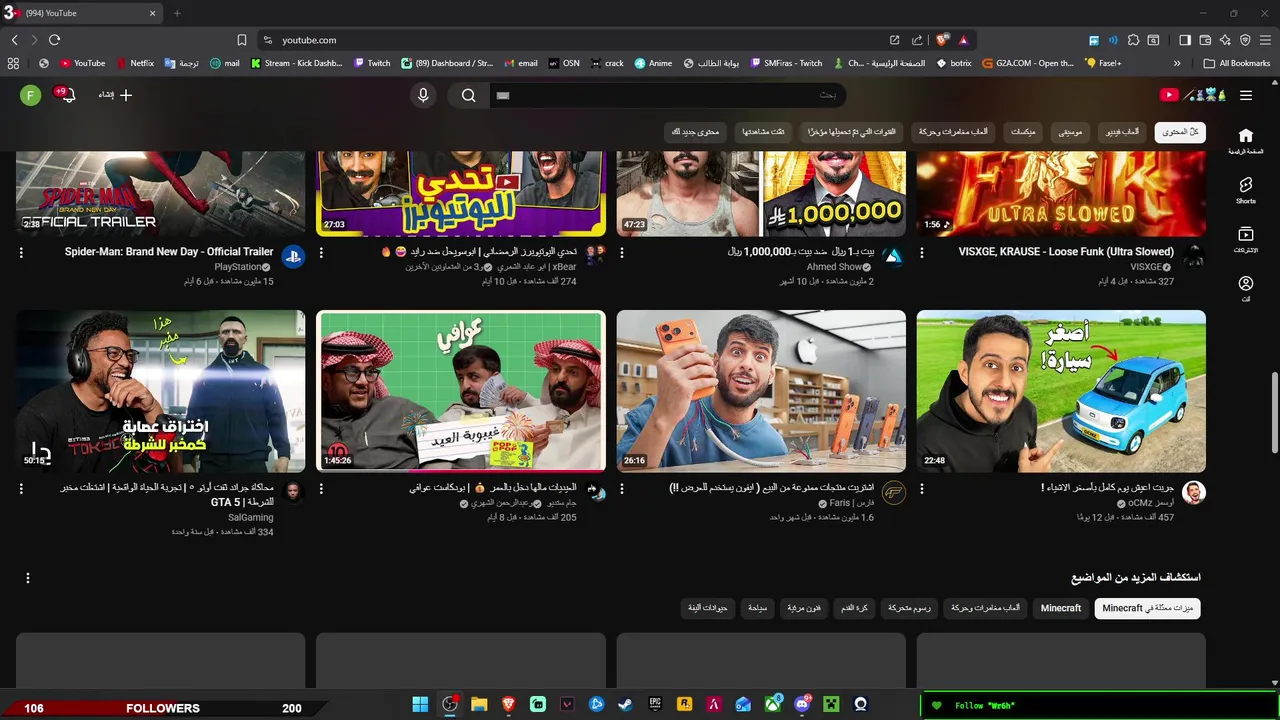Toggle the browser sidebar panel icon

click(1185, 40)
